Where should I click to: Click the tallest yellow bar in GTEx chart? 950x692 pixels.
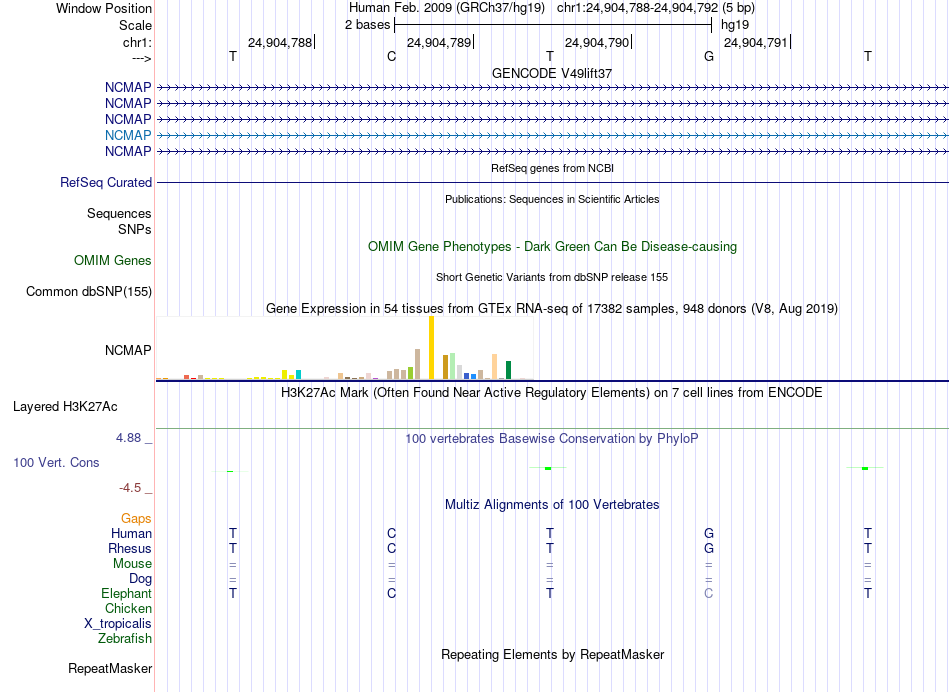[x=431, y=347]
